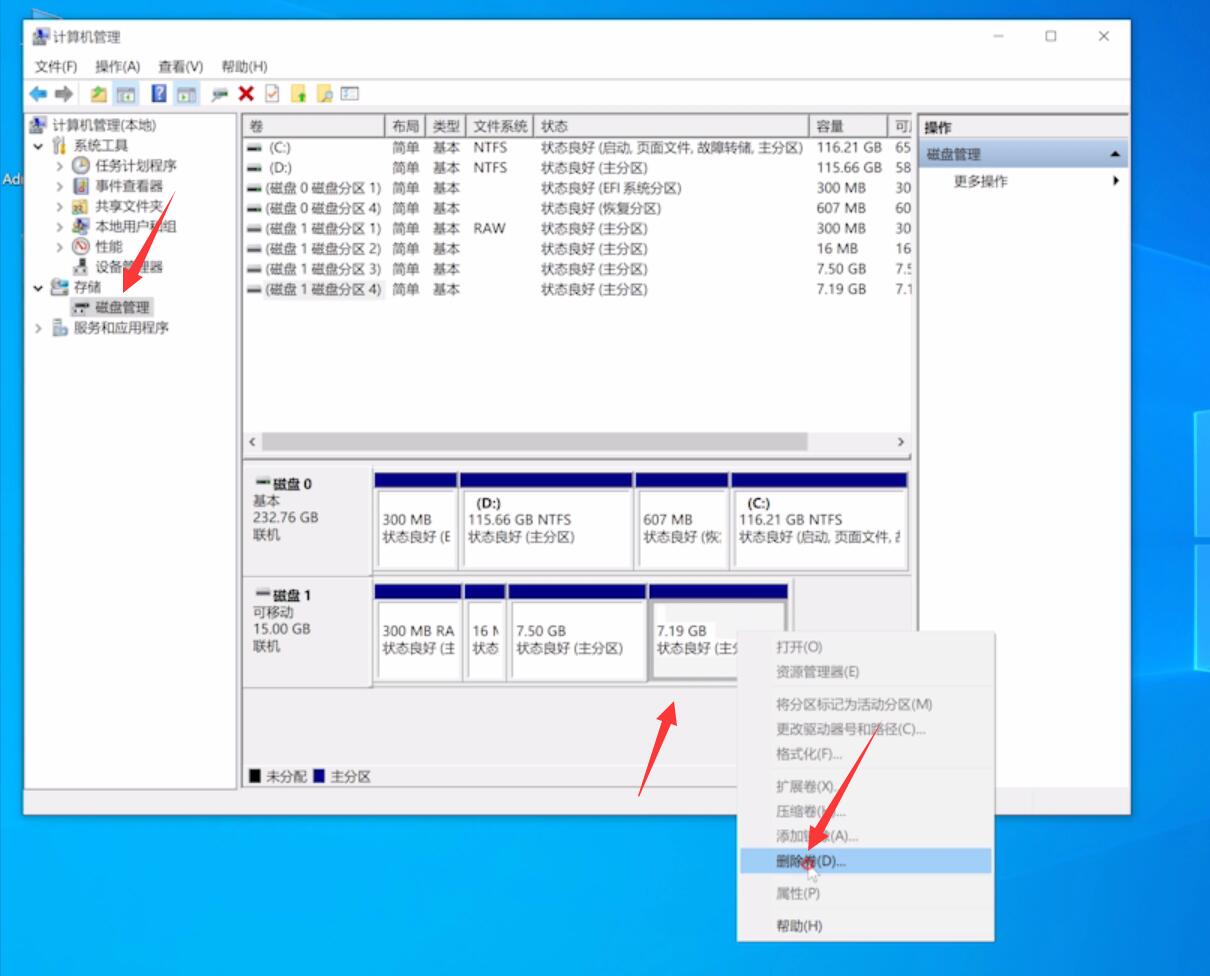Click the 卷 column header
This screenshot has height=976, width=1210.
[313, 126]
